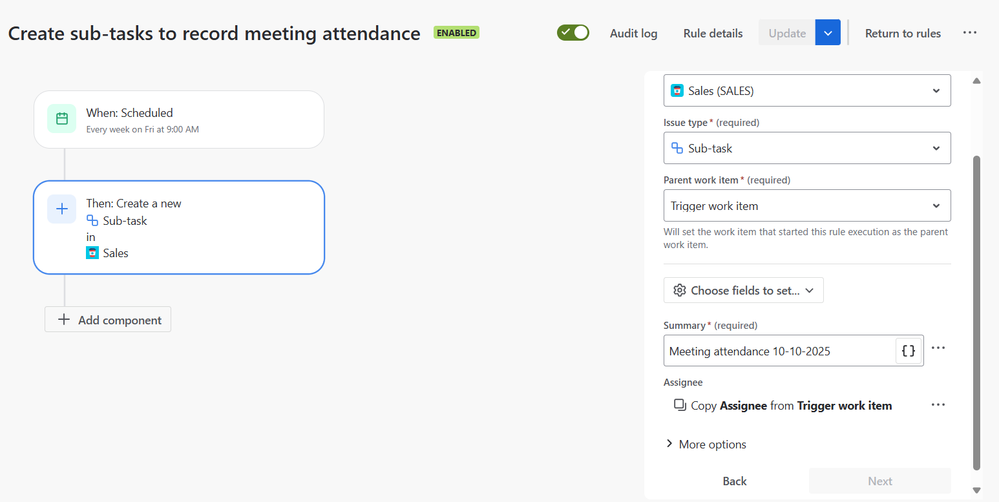Screen dimensions: 999x502
Task: Click into the Summary text field
Action: (778, 351)
